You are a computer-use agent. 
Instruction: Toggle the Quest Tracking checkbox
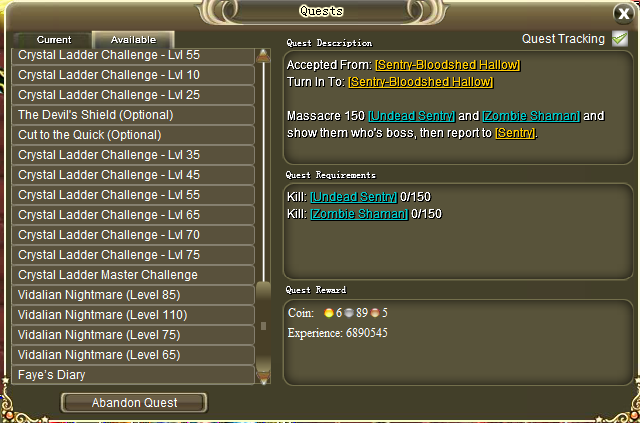[620, 39]
